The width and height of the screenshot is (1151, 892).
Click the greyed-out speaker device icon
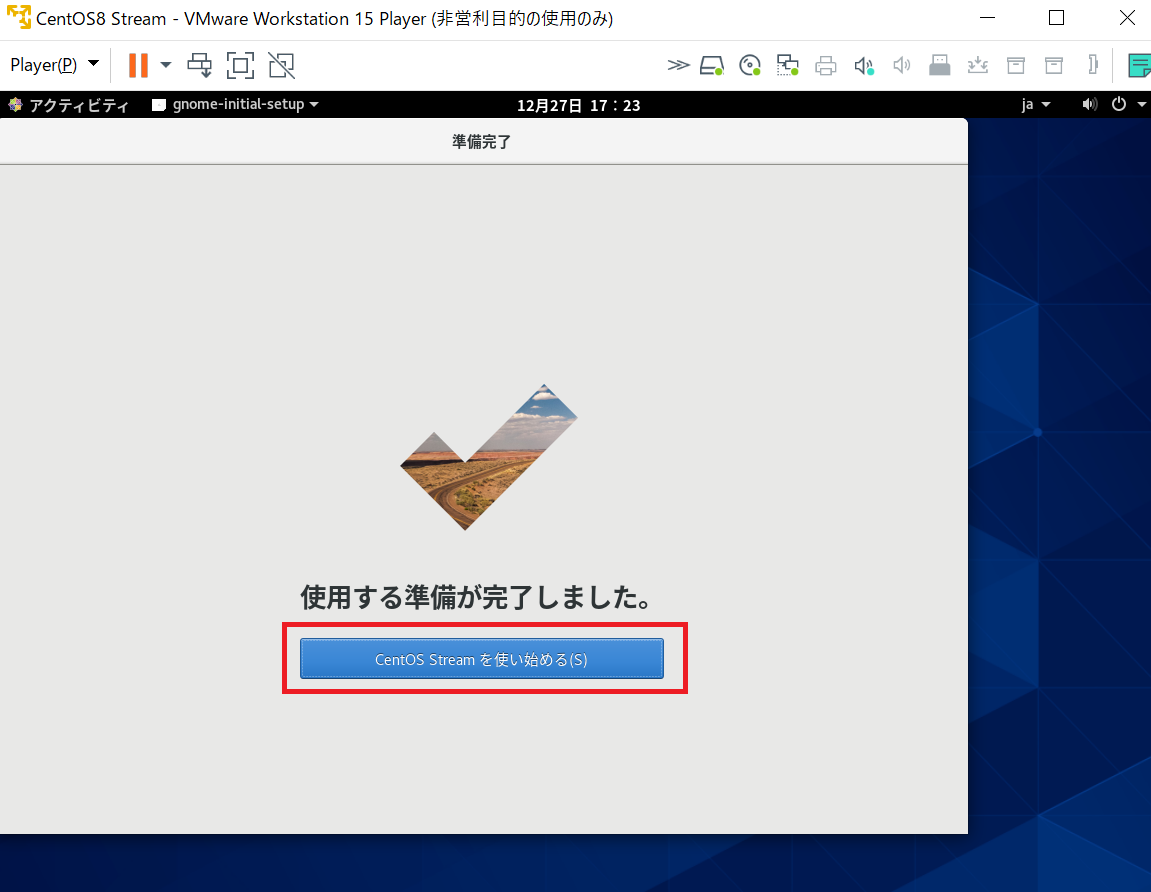pyautogui.click(x=901, y=65)
